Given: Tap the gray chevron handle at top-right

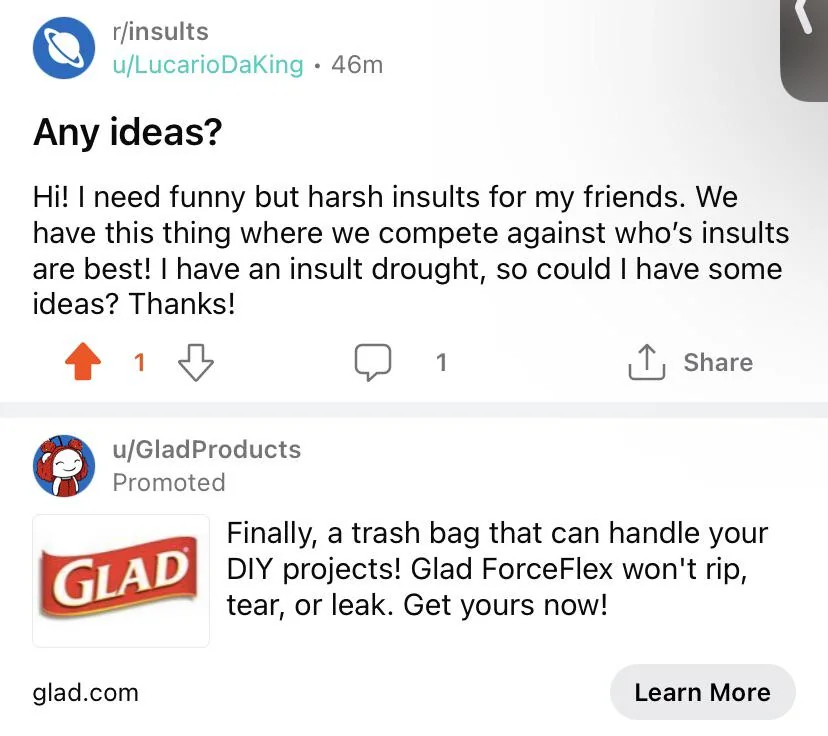Looking at the screenshot, I should [x=804, y=40].
